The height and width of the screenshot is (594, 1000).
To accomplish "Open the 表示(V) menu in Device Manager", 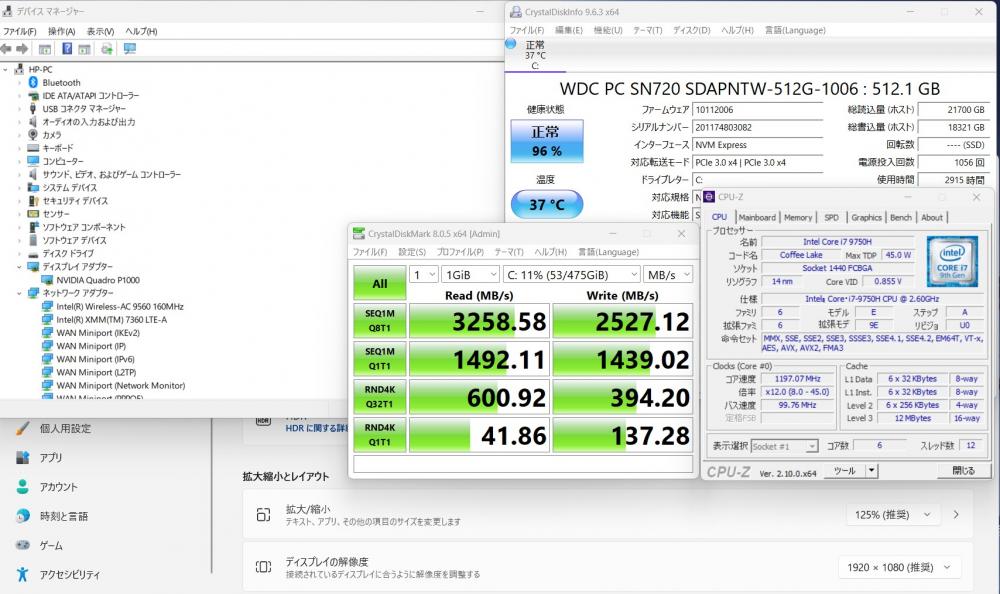I will coord(100,31).
